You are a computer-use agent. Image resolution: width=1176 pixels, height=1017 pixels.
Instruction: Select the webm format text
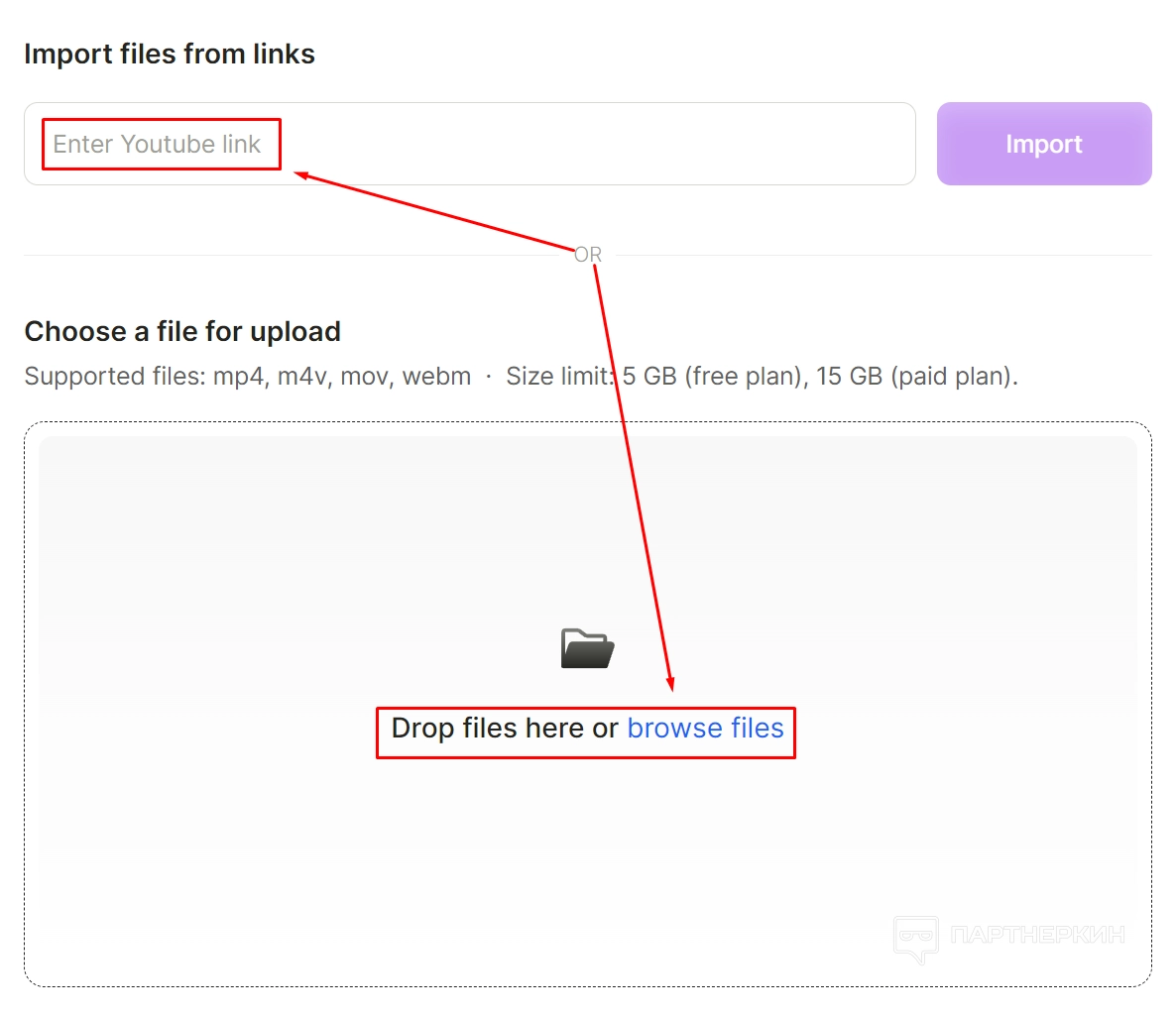point(436,377)
